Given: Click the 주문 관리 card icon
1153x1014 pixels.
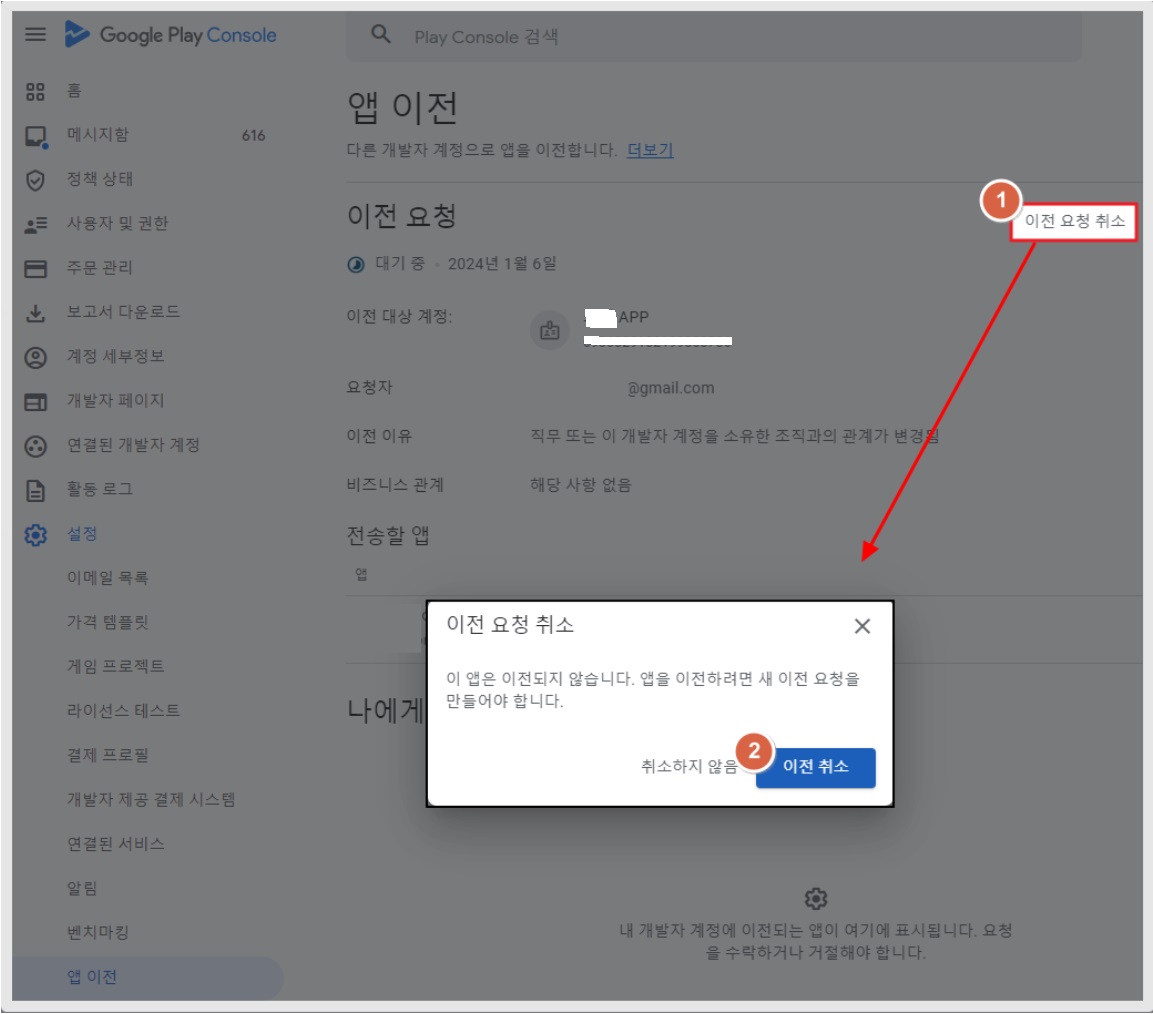Looking at the screenshot, I should (35, 268).
